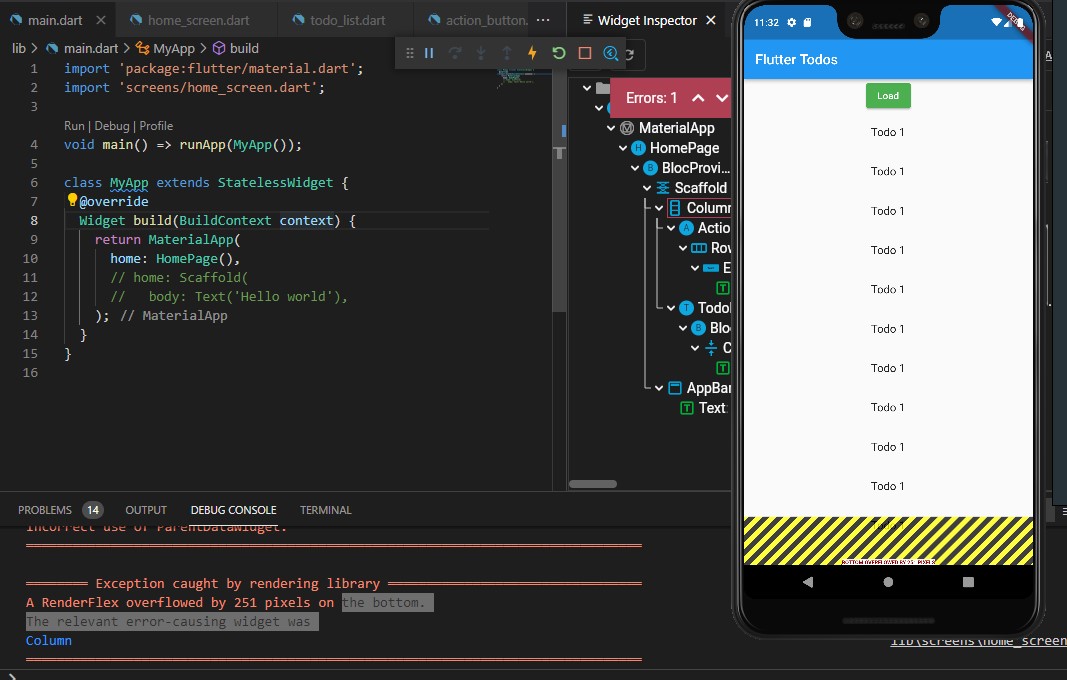Open the TERMINAL panel tab
This screenshot has width=1067, height=680.
(325, 510)
